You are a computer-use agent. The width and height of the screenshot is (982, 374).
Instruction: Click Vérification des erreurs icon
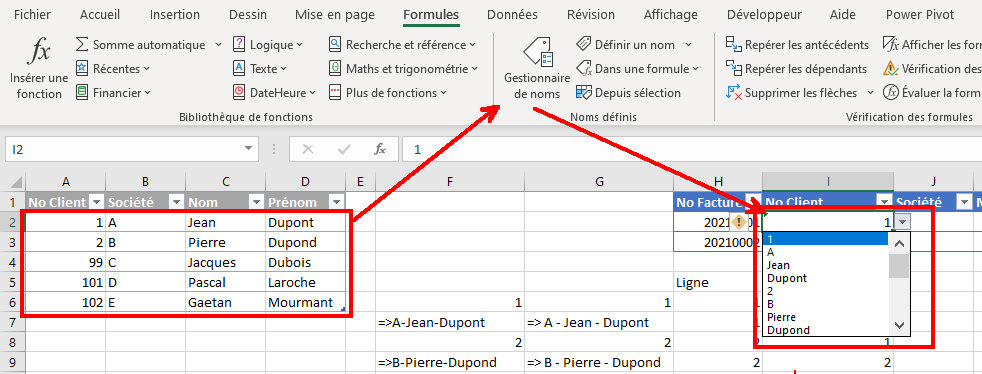click(891, 68)
